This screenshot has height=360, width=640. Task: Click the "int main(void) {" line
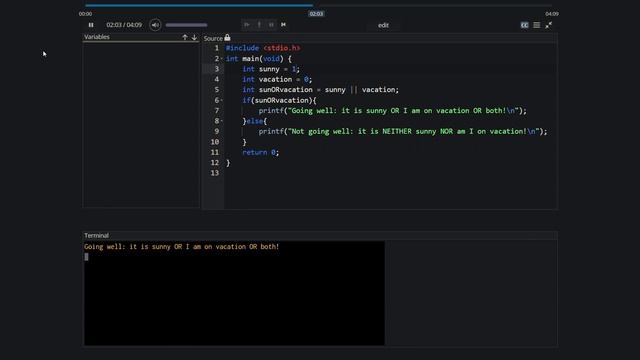(x=259, y=59)
